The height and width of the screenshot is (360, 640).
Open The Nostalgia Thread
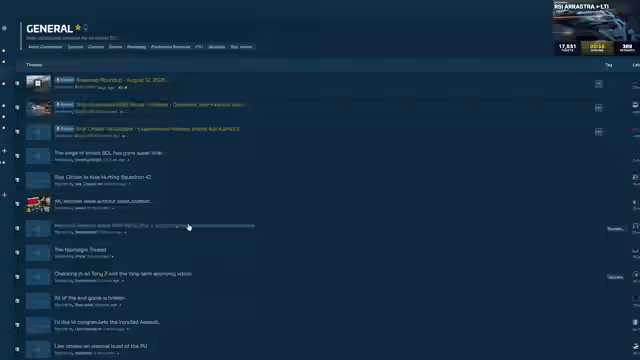pyautogui.click(x=80, y=249)
